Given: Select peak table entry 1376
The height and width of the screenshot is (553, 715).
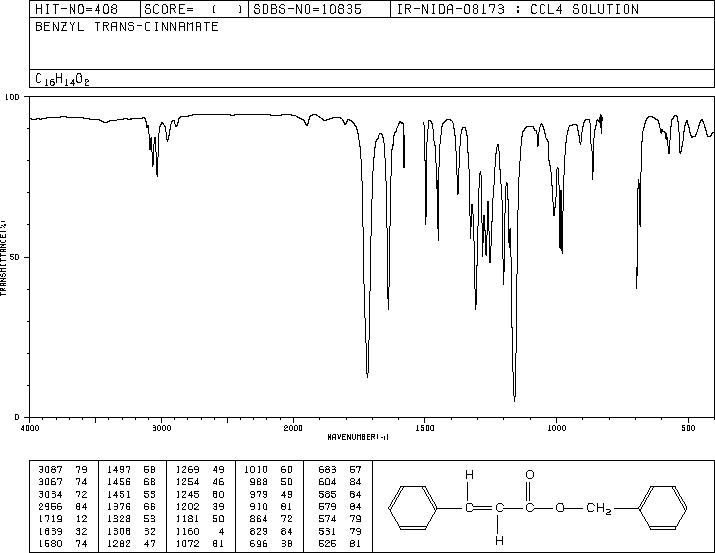Looking at the screenshot, I should tap(119, 506).
